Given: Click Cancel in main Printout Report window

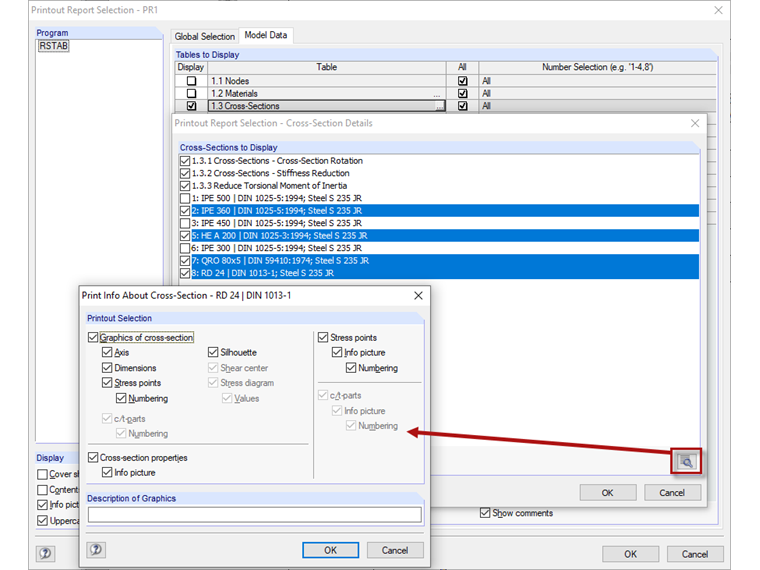Looking at the screenshot, I should click(695, 554).
